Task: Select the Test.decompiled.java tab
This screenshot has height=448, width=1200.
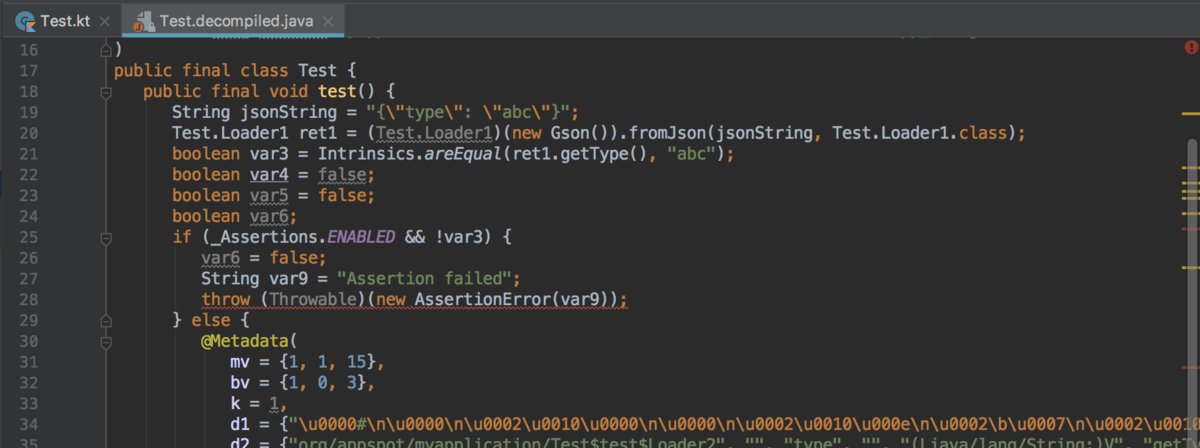Action: tap(232, 19)
